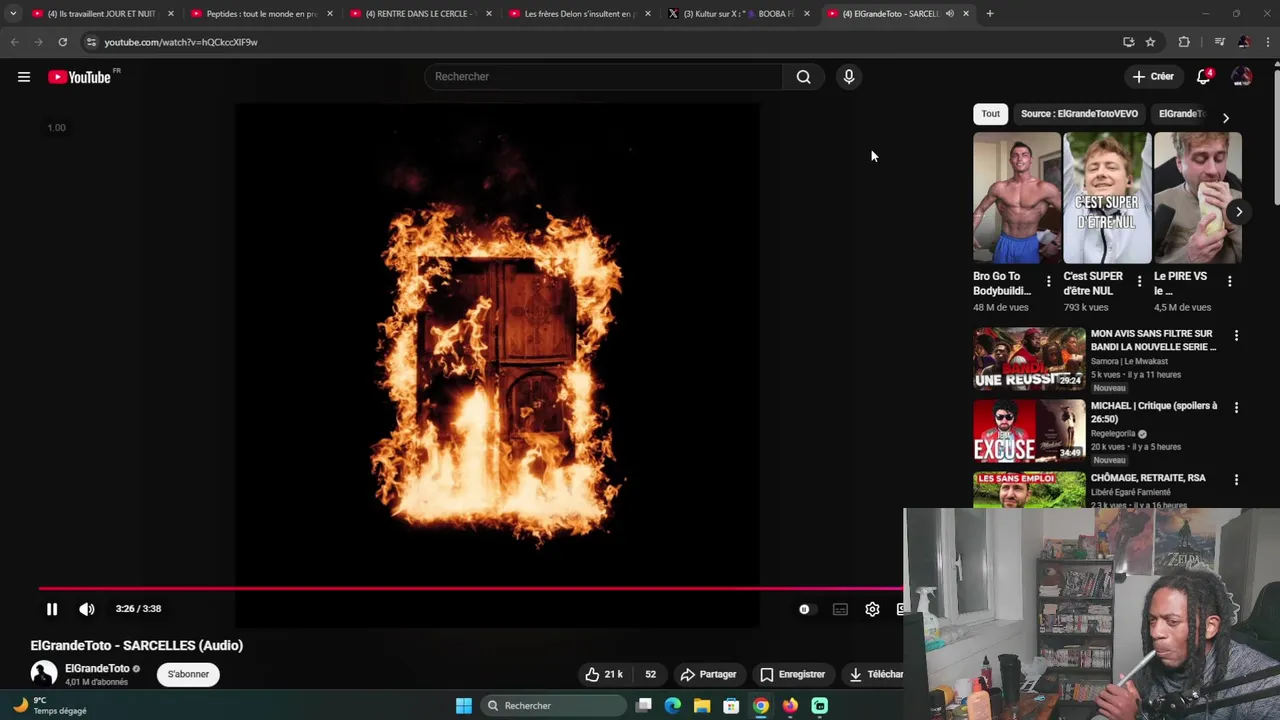This screenshot has height=720, width=1280.
Task: Open MON AVIS SANS FILTRE video title
Action: click(1153, 340)
